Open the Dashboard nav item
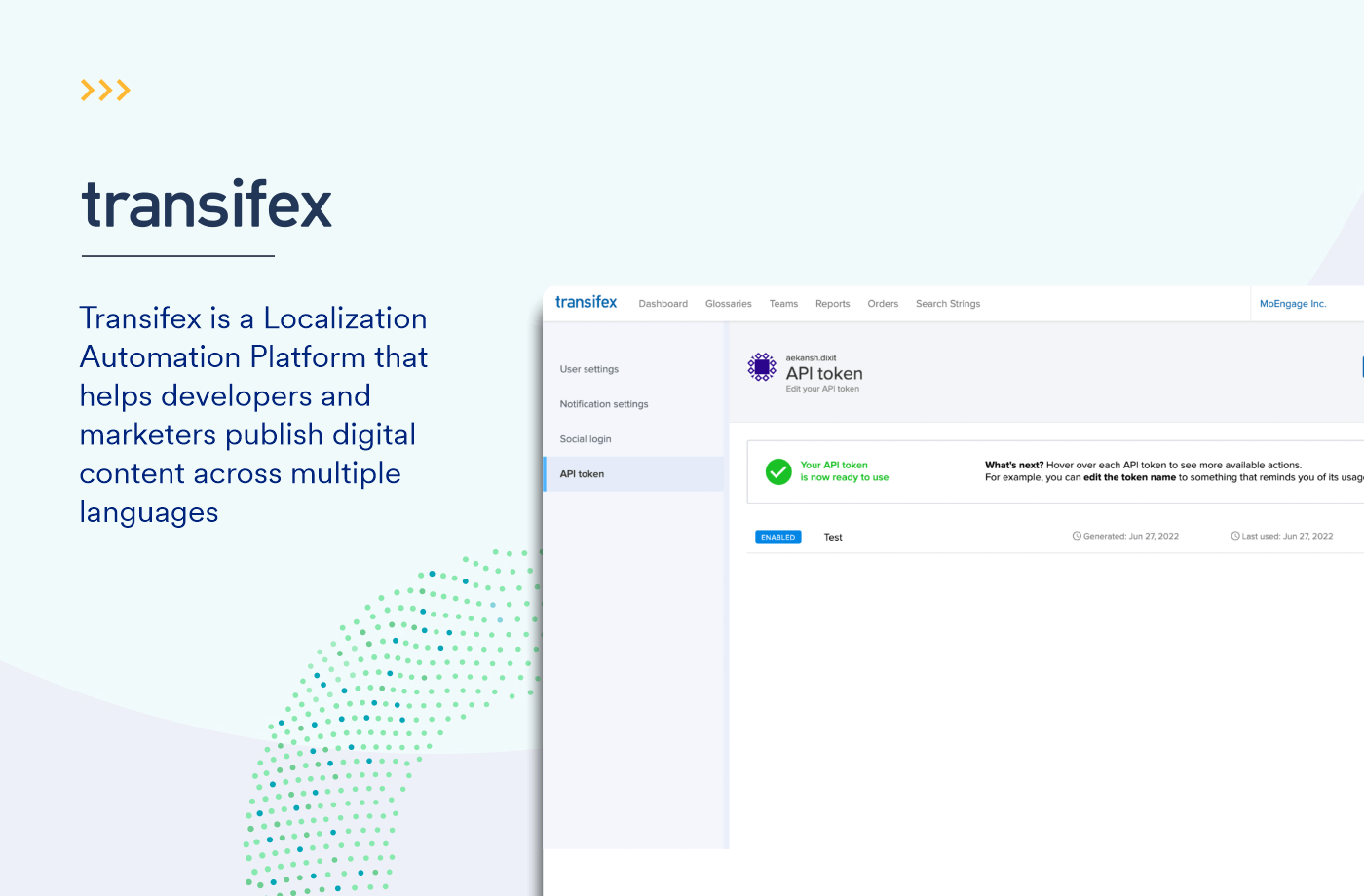This screenshot has height=896, width=1364. [663, 304]
